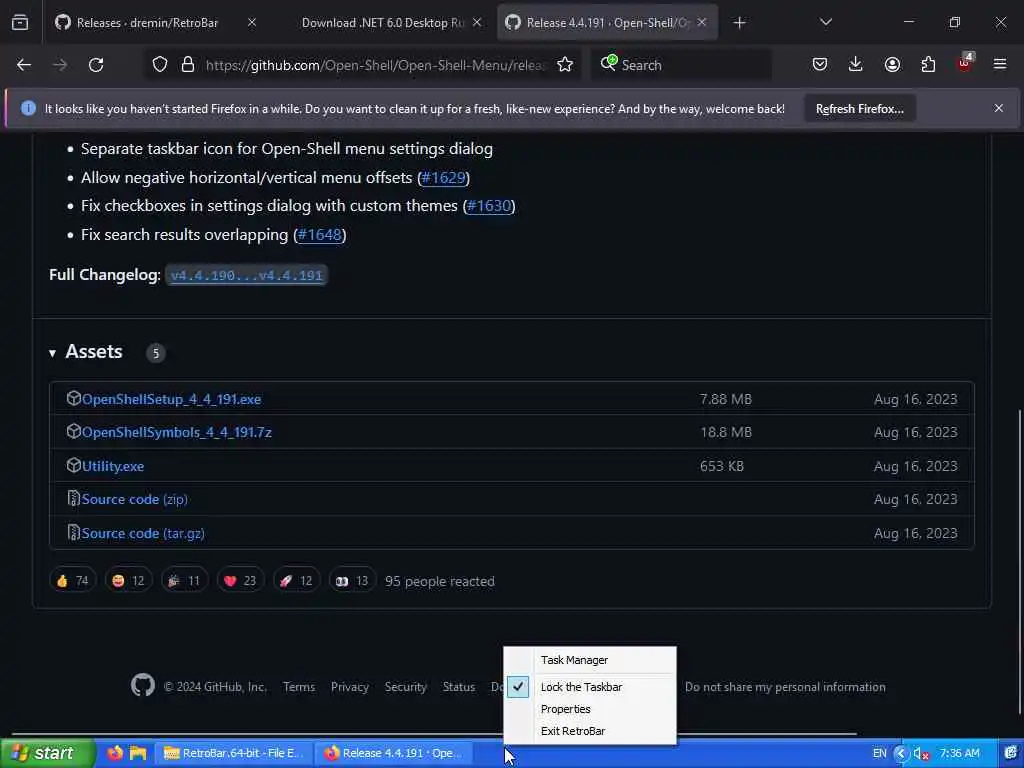Viewport: 1024px width, 768px height.
Task: Open a new browser tab
Action: click(739, 23)
